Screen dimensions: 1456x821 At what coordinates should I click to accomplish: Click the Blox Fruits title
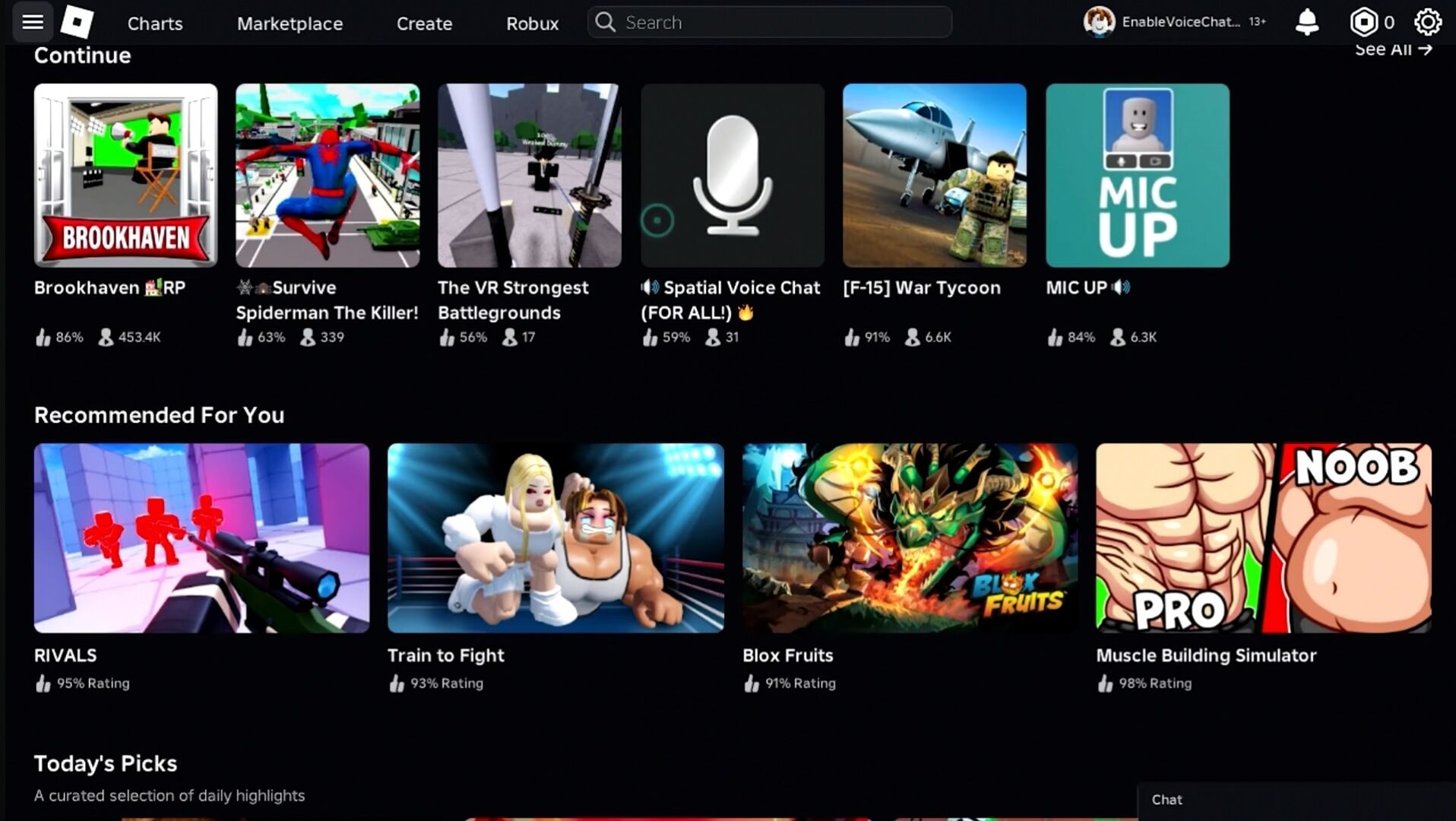pos(788,655)
